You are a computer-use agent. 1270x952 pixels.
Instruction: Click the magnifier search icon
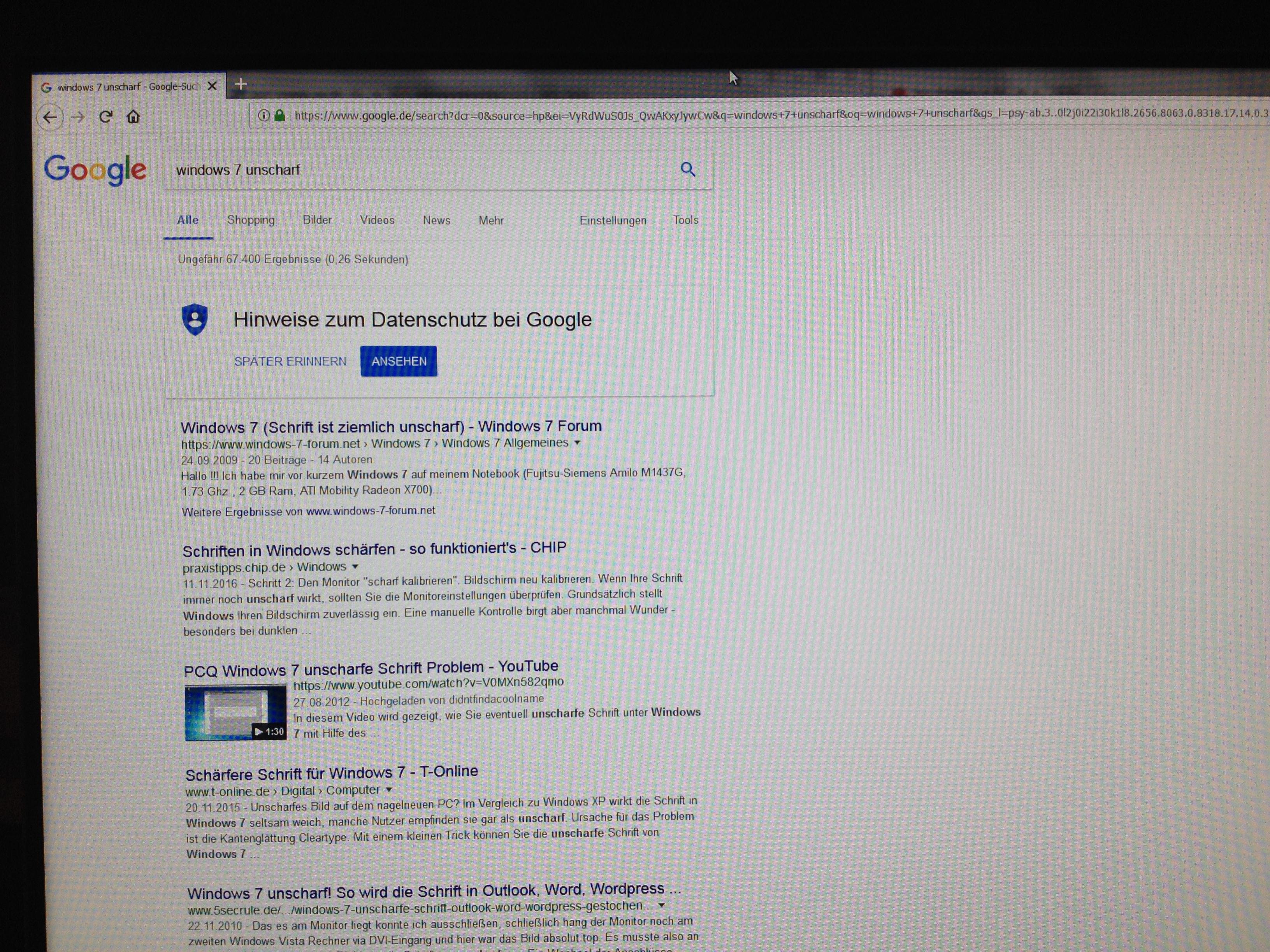pyautogui.click(x=688, y=169)
